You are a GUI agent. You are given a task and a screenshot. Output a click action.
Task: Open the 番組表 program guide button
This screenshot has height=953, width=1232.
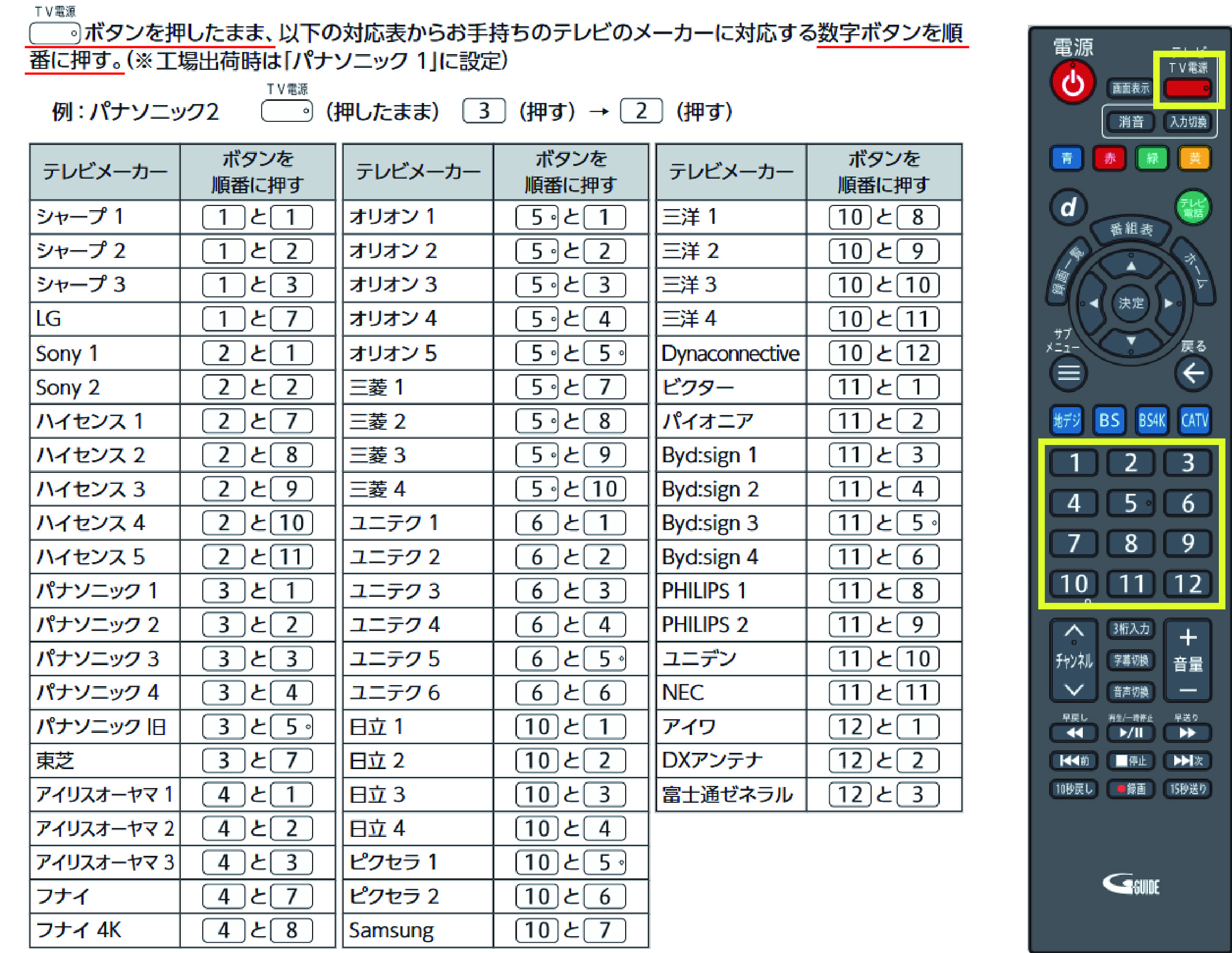pyautogui.click(x=1131, y=229)
